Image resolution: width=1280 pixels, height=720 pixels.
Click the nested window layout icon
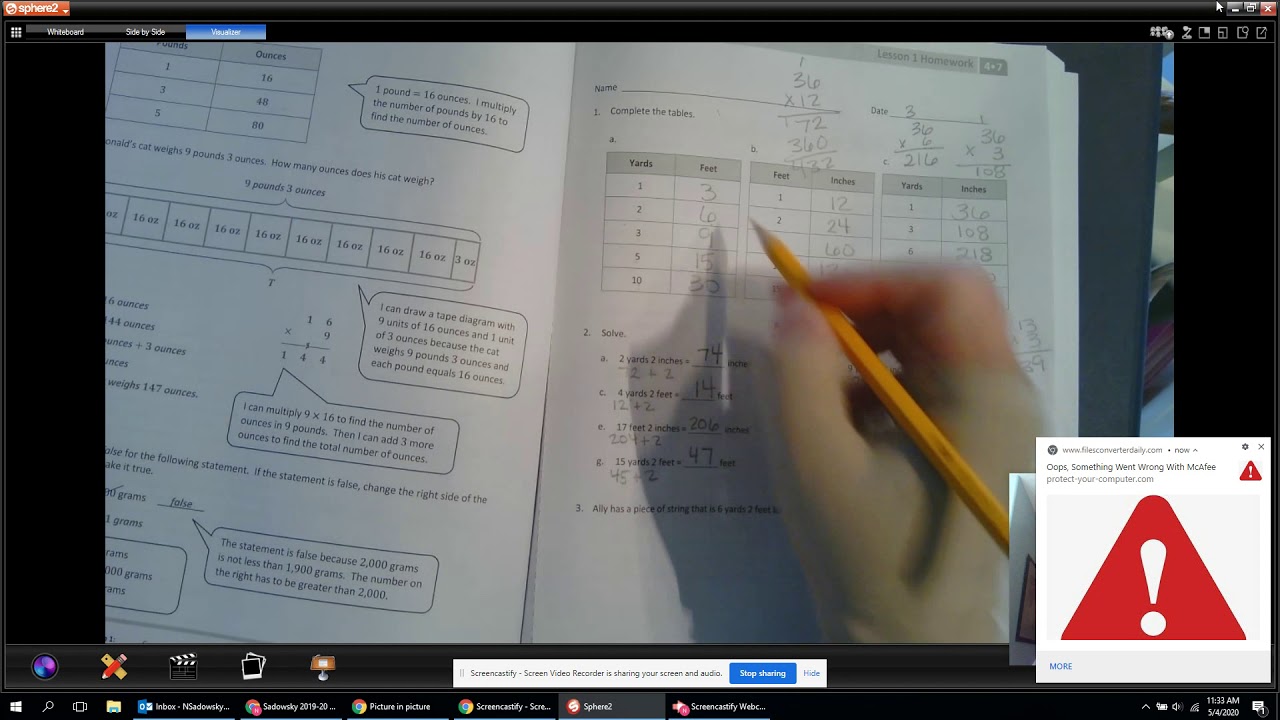pyautogui.click(x=1223, y=32)
